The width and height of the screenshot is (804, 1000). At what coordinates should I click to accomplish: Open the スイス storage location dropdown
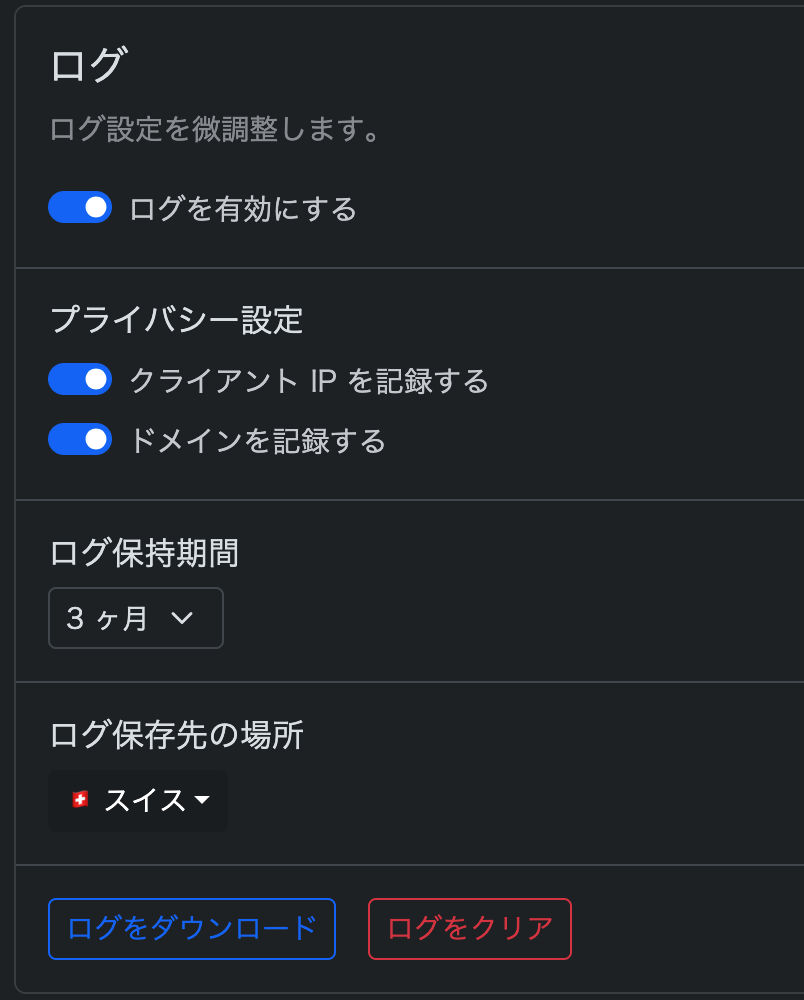pos(138,800)
